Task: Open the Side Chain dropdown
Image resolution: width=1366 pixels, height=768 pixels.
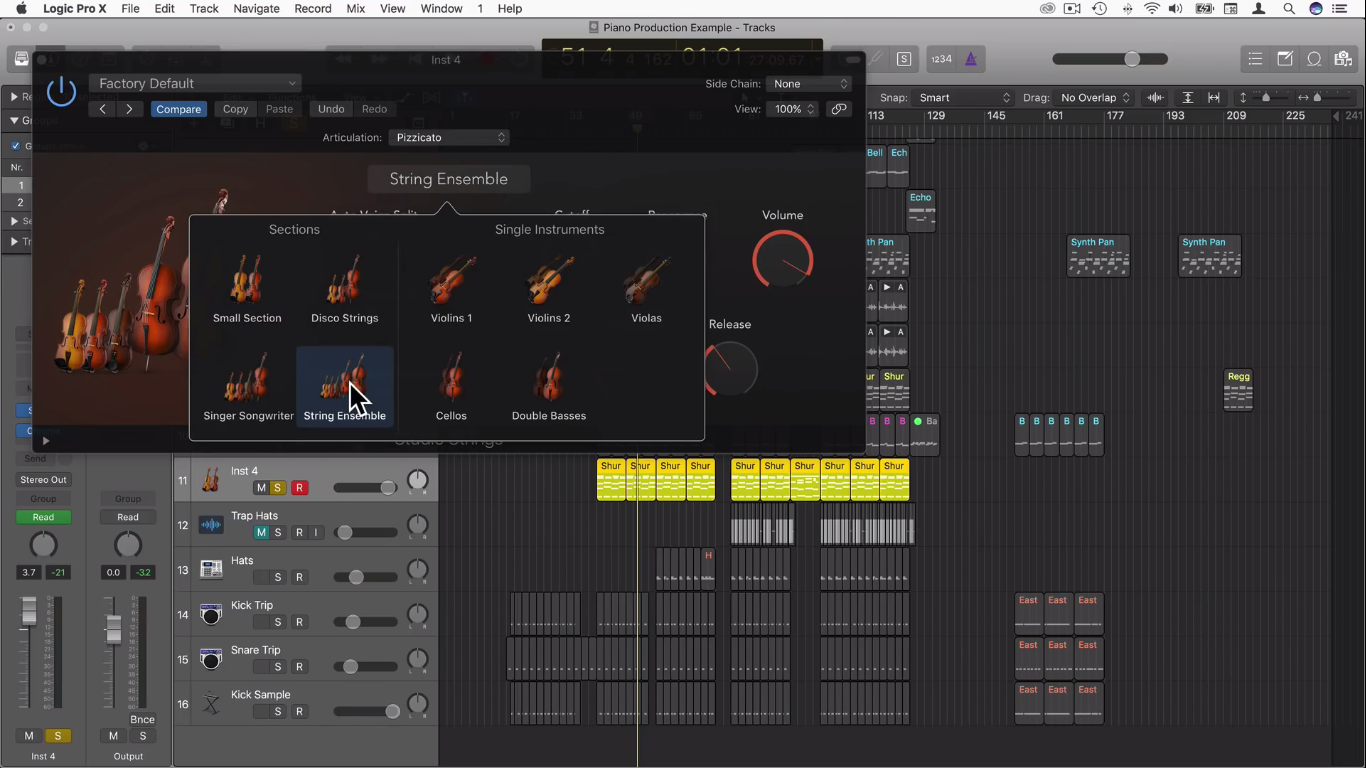Action: 809,84
